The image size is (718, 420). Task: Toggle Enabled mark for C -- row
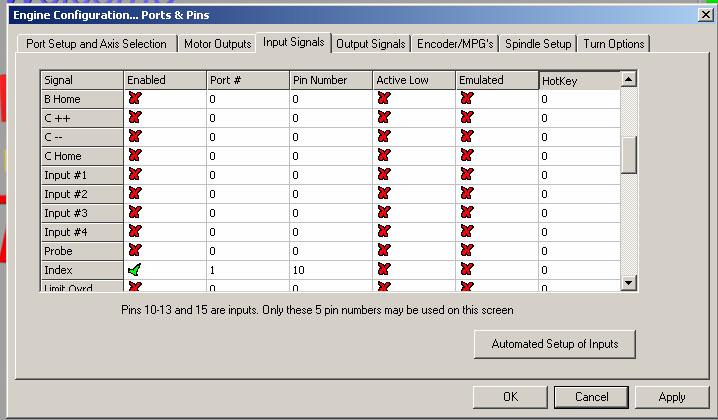point(135,136)
